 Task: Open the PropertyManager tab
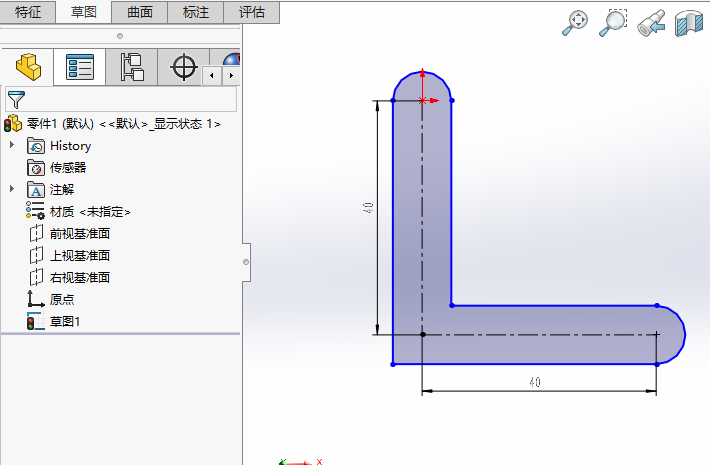click(x=80, y=67)
